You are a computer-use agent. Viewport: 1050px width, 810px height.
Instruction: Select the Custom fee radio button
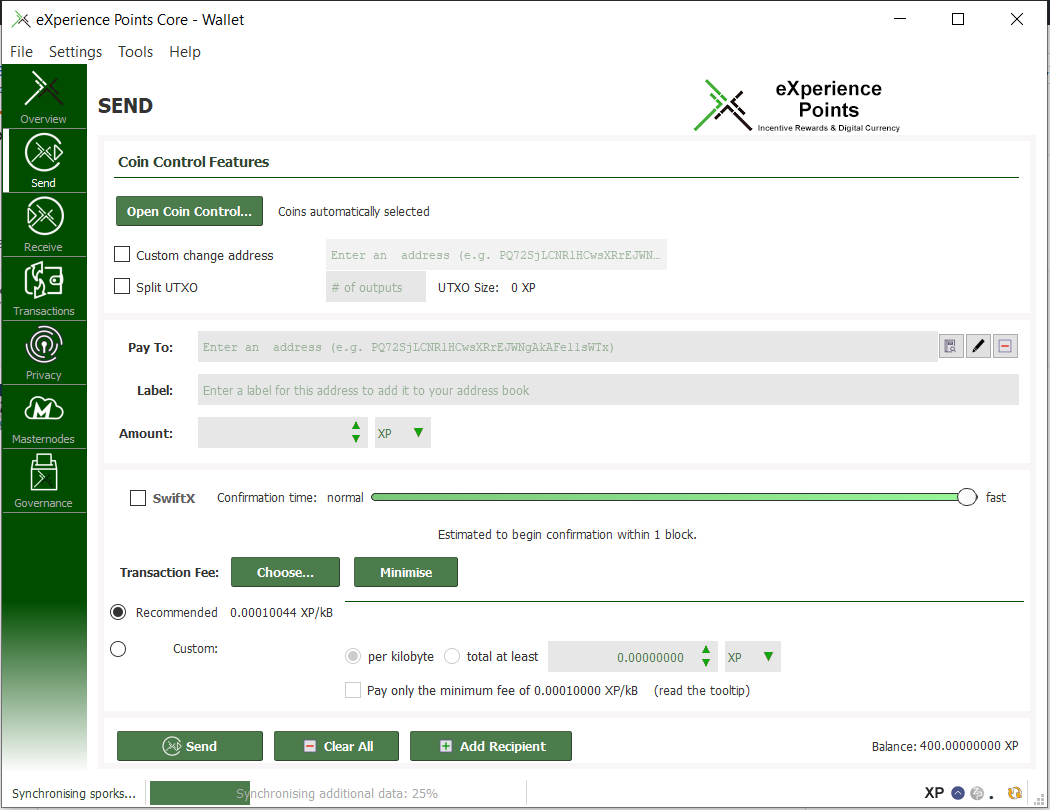[118, 649]
